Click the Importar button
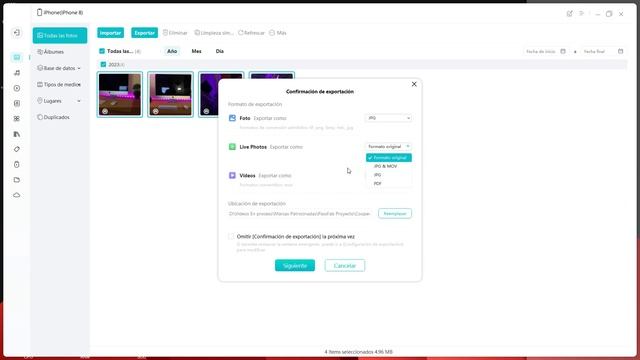This screenshot has width=640, height=360. pyautogui.click(x=111, y=33)
